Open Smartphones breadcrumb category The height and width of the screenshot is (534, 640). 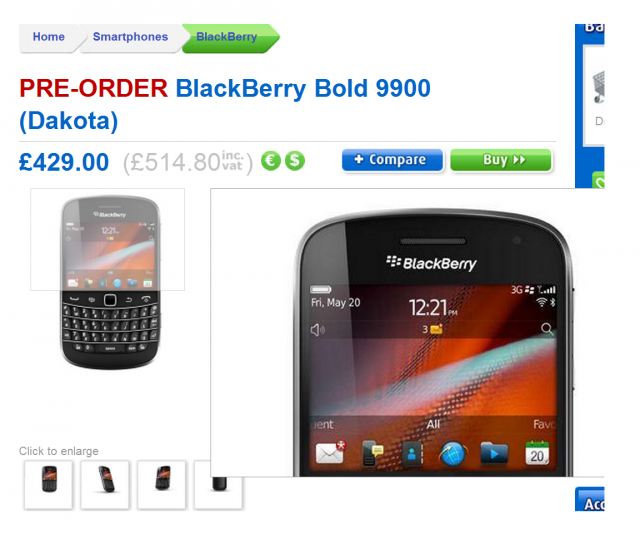tap(130, 37)
